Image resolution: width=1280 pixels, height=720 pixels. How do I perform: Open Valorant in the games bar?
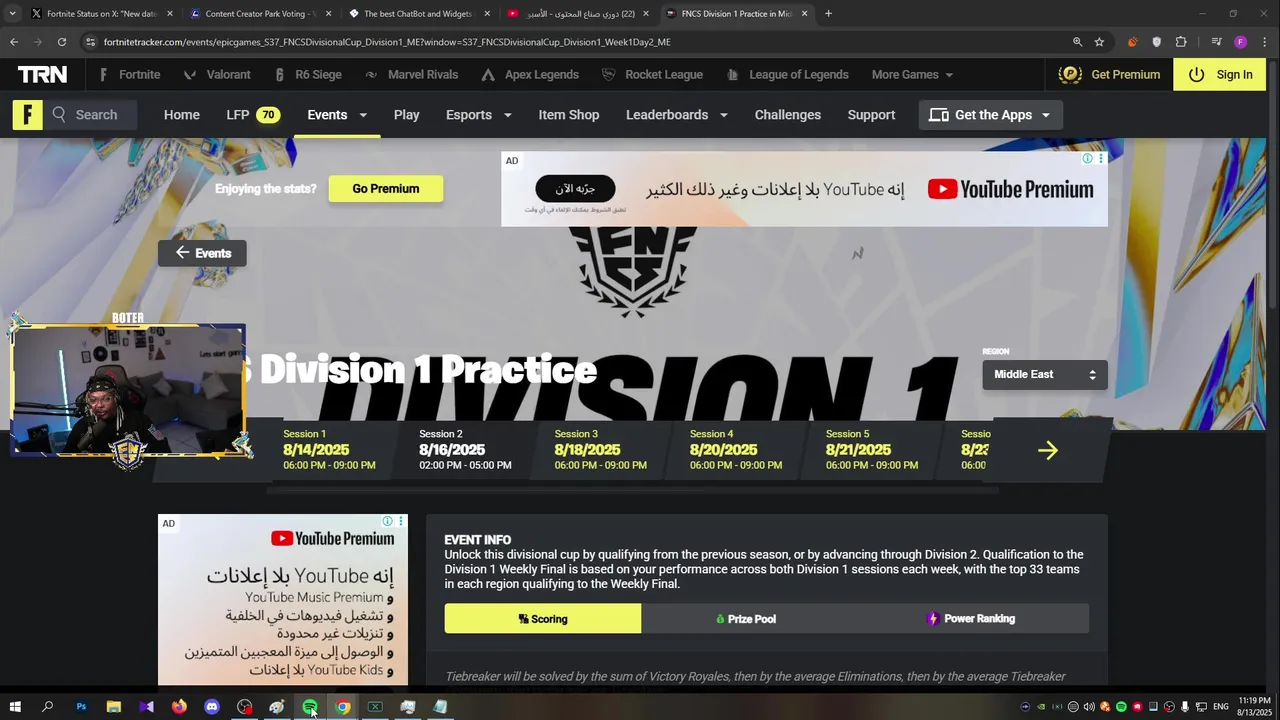pyautogui.click(x=217, y=75)
